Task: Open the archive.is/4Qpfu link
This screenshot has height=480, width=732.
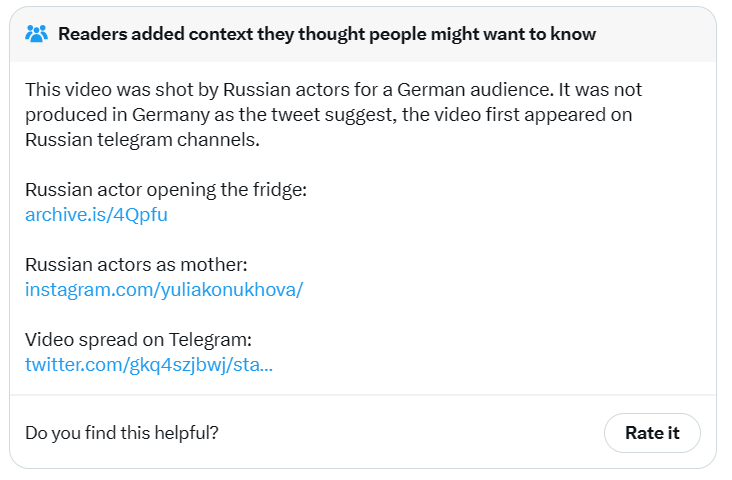Action: pos(96,215)
